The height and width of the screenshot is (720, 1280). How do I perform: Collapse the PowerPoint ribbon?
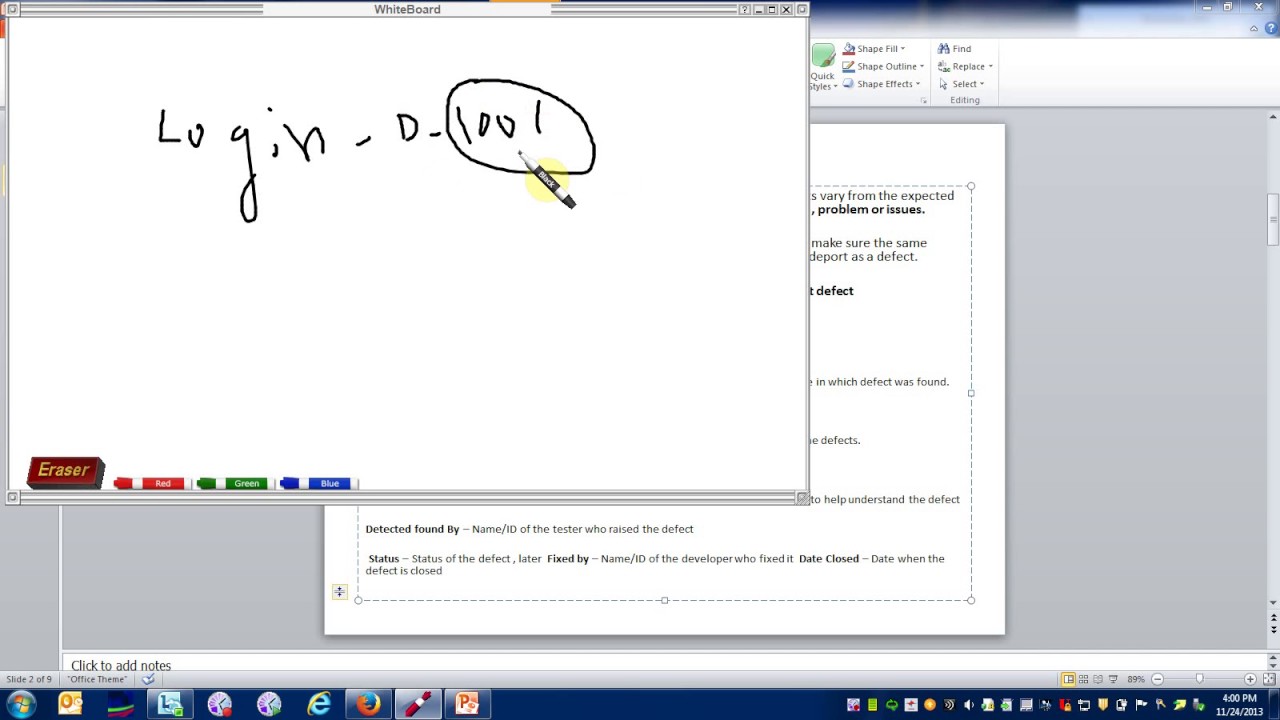[1255, 28]
